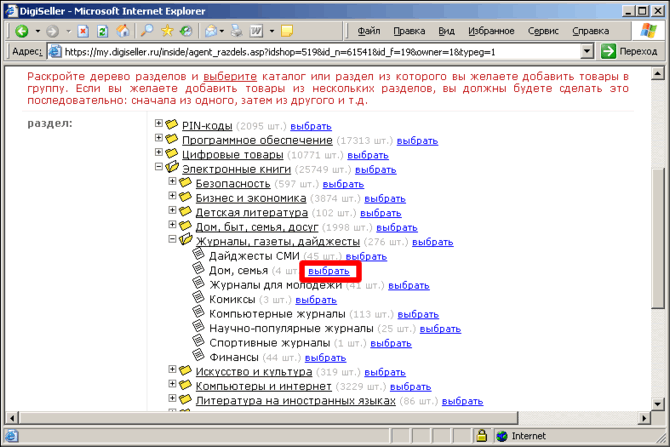Open the Цифровые товары folder link

pyautogui.click(x=233, y=155)
